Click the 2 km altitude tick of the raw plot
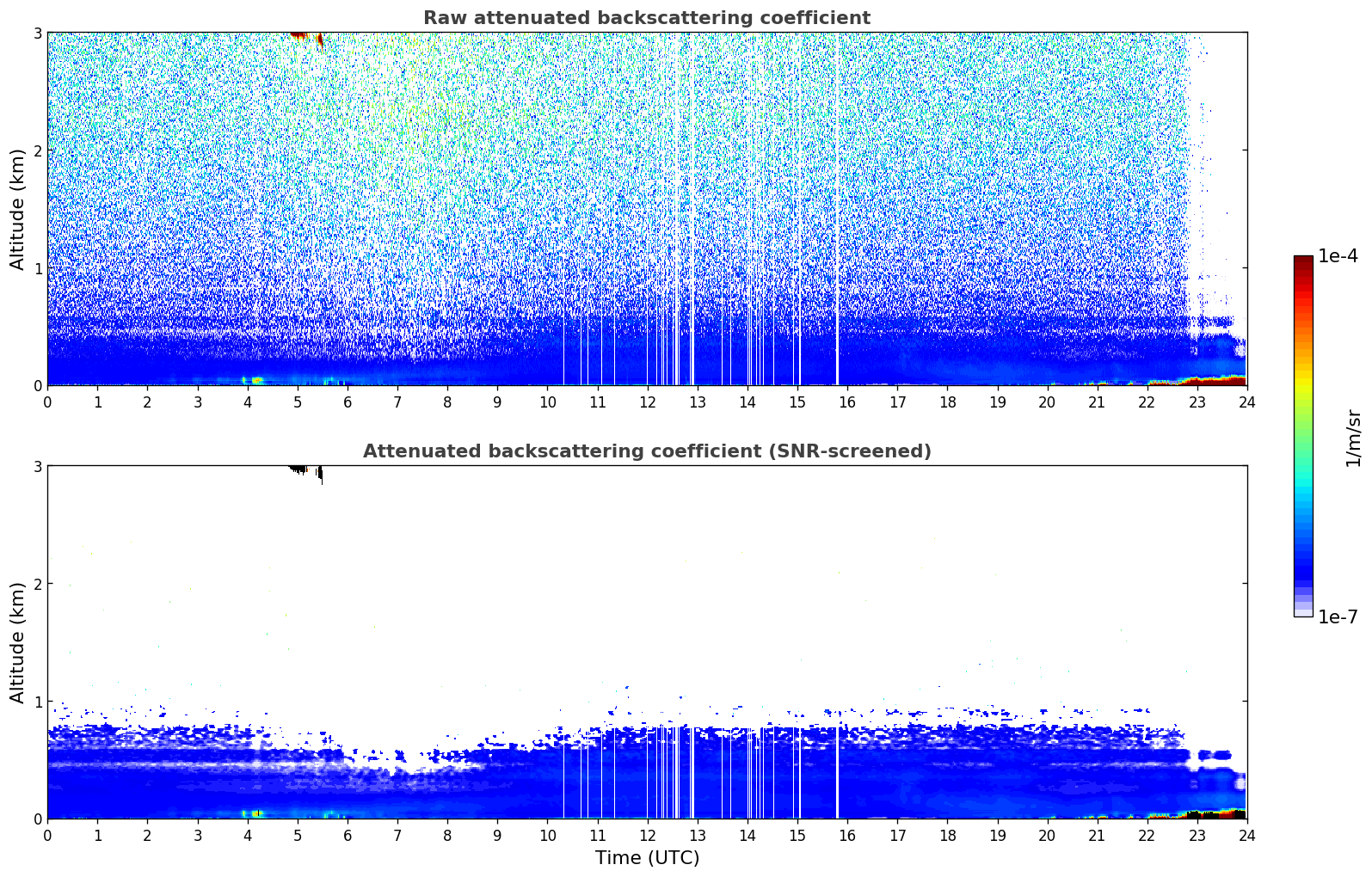 click(x=38, y=150)
